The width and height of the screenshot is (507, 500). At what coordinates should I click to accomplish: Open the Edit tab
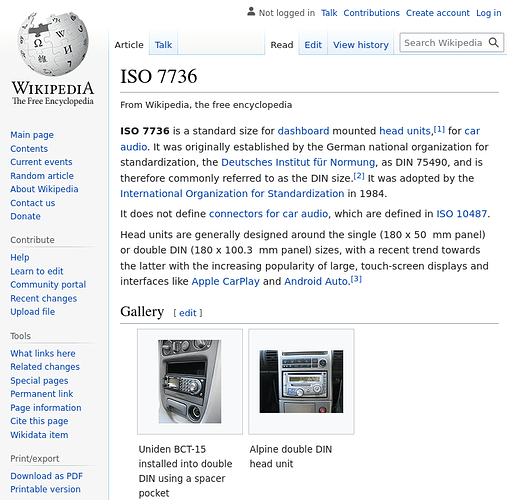tap(313, 45)
